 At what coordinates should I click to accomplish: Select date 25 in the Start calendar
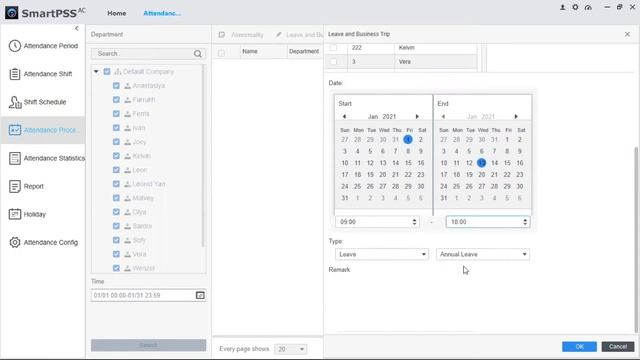pyautogui.click(x=357, y=187)
